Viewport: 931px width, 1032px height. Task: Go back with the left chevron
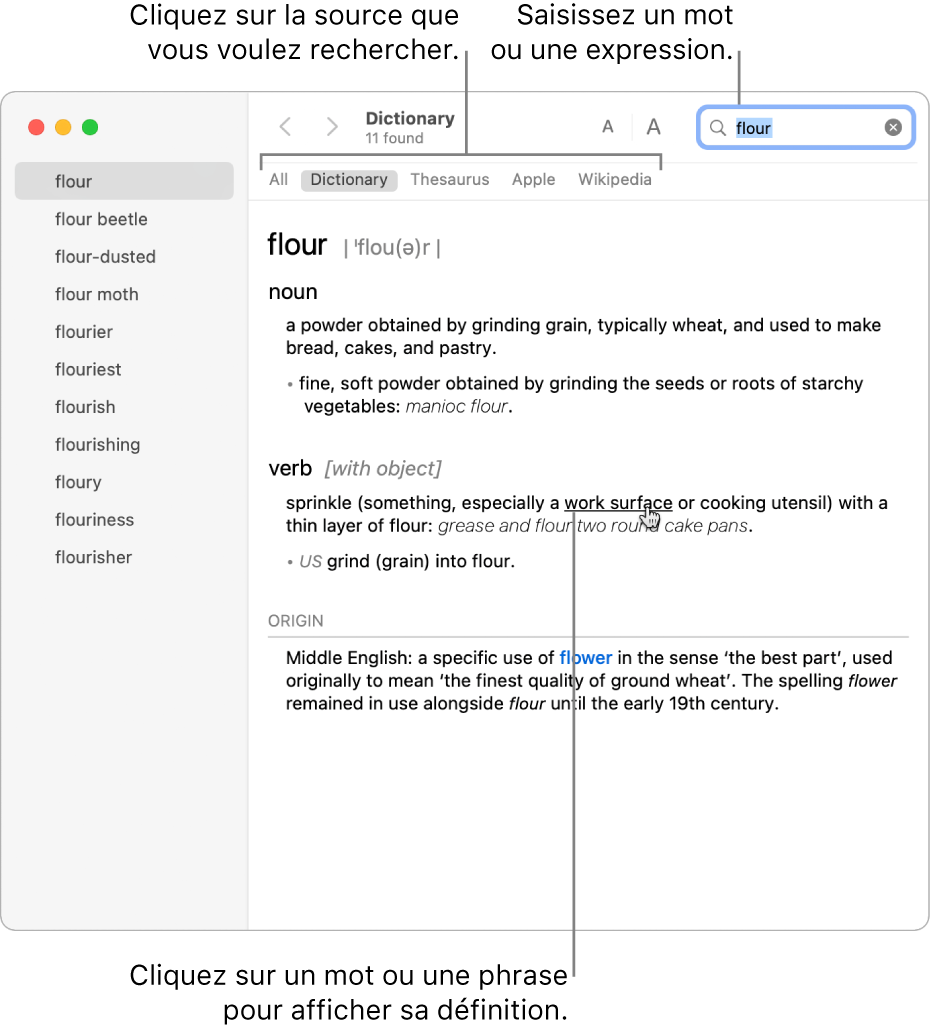tap(286, 126)
